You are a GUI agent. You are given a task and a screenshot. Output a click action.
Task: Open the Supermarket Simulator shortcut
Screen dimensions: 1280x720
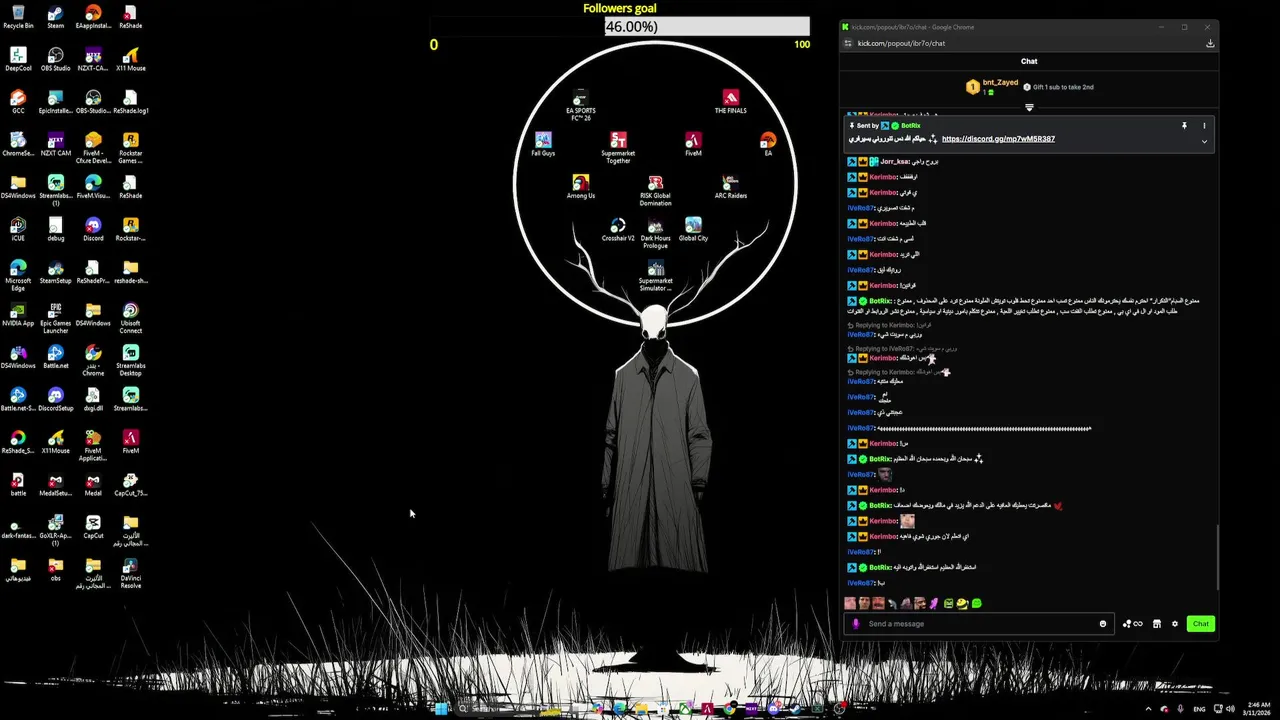click(655, 276)
